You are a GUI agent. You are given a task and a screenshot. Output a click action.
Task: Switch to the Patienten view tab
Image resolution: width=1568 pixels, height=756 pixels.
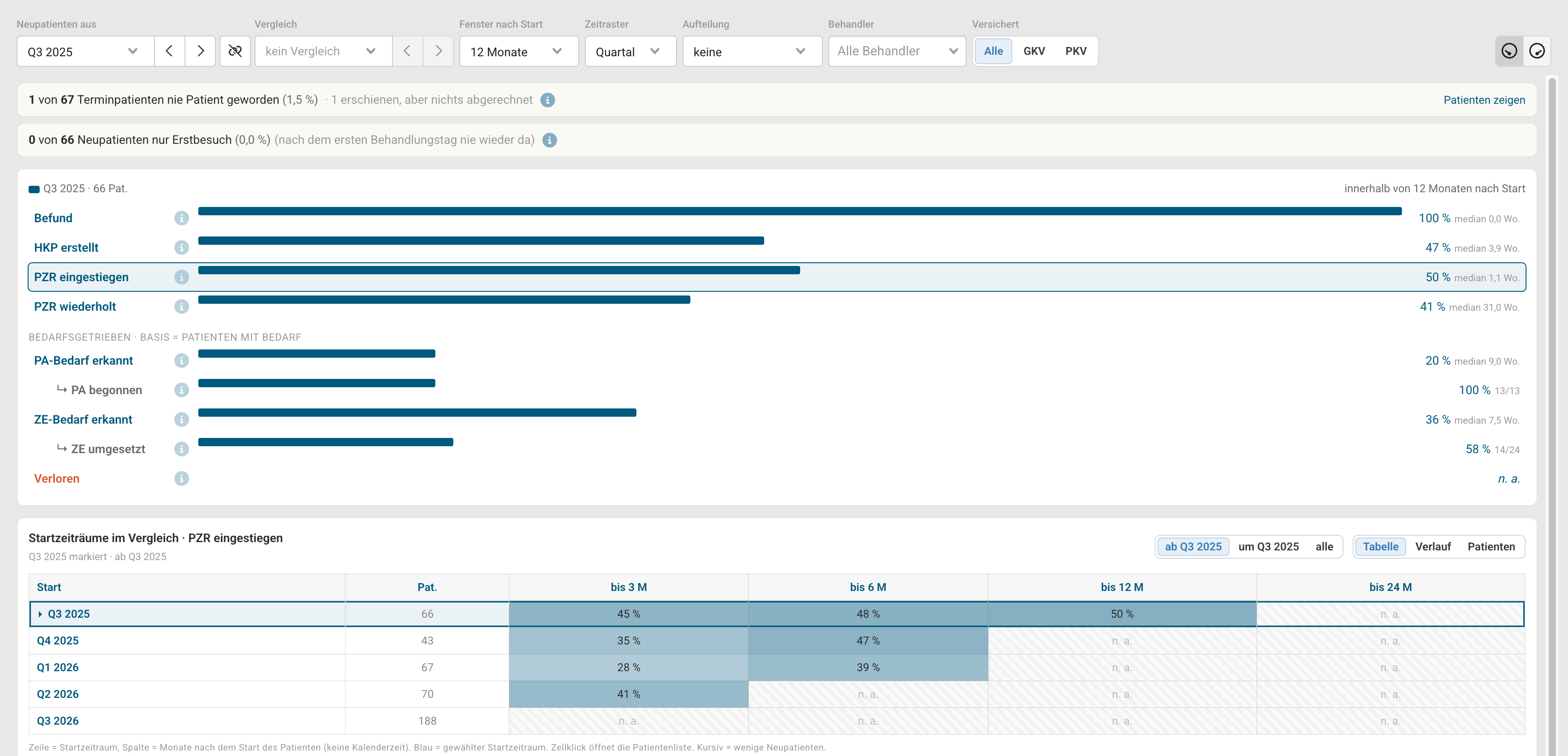point(1491,547)
